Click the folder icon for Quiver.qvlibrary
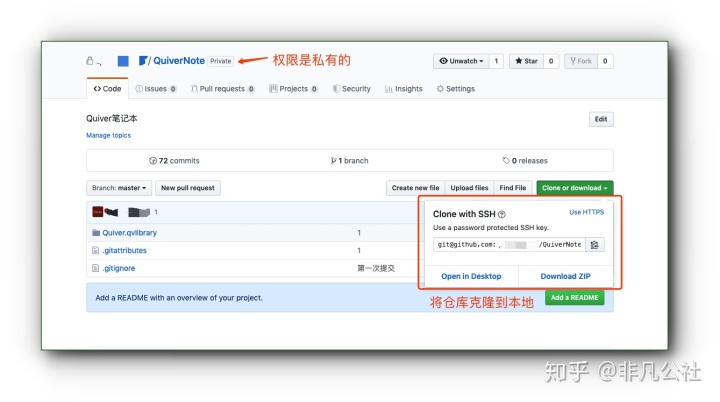The image size is (720, 402). point(96,233)
